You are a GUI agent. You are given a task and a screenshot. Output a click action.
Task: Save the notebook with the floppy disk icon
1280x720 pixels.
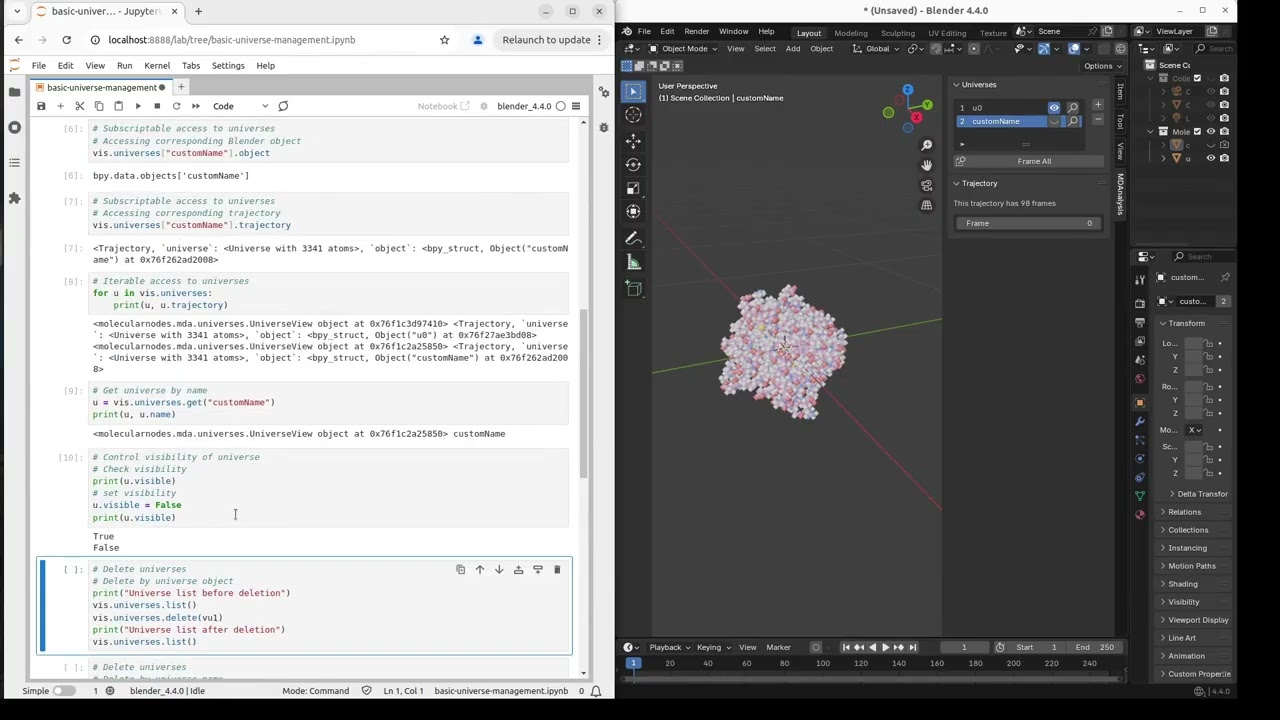coord(41,106)
